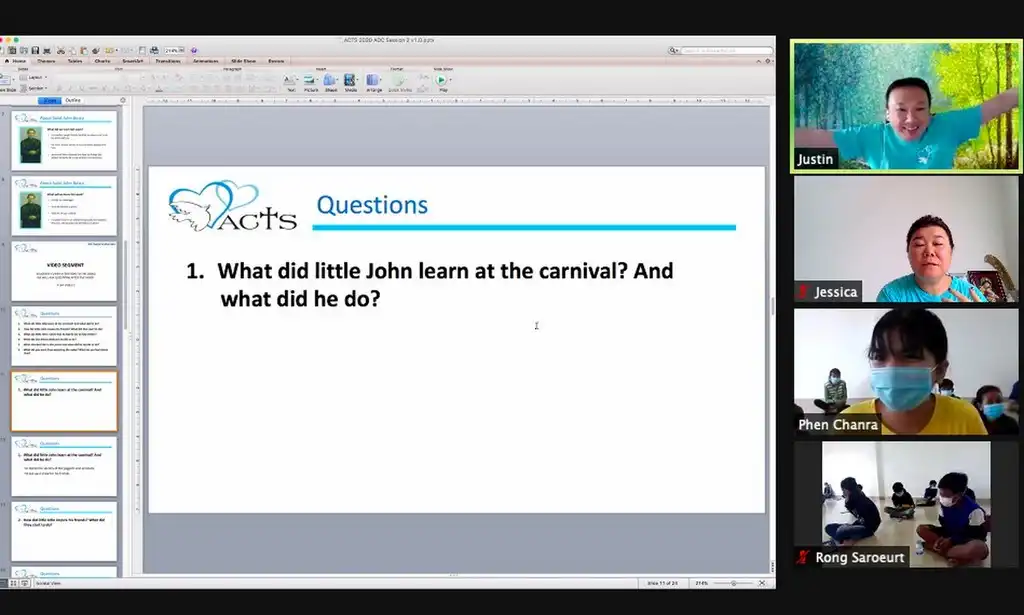1024x615 pixels.
Task: Click the Insert Media icon
Action: [x=349, y=80]
